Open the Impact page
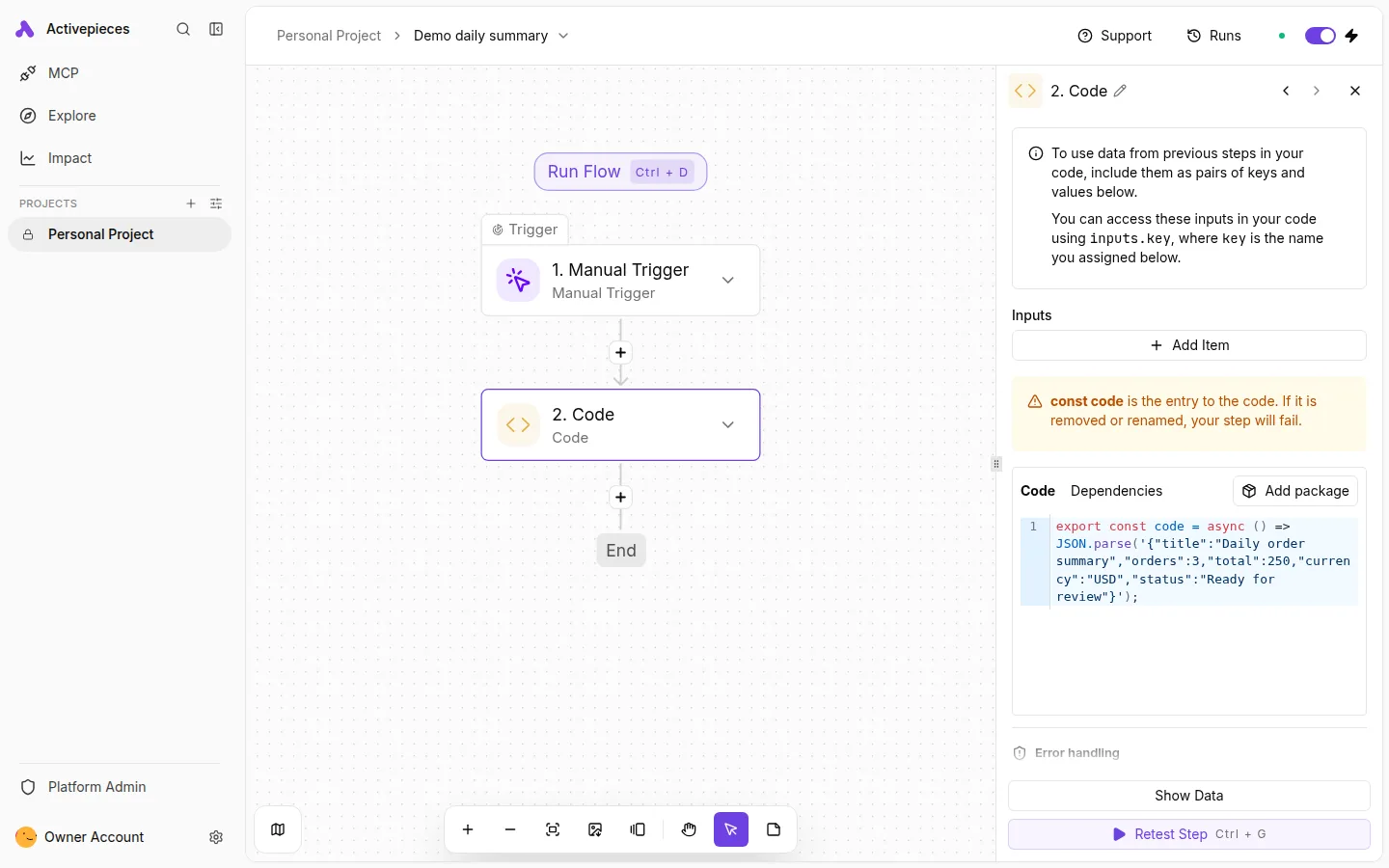Image resolution: width=1389 pixels, height=868 pixels. pos(120,158)
